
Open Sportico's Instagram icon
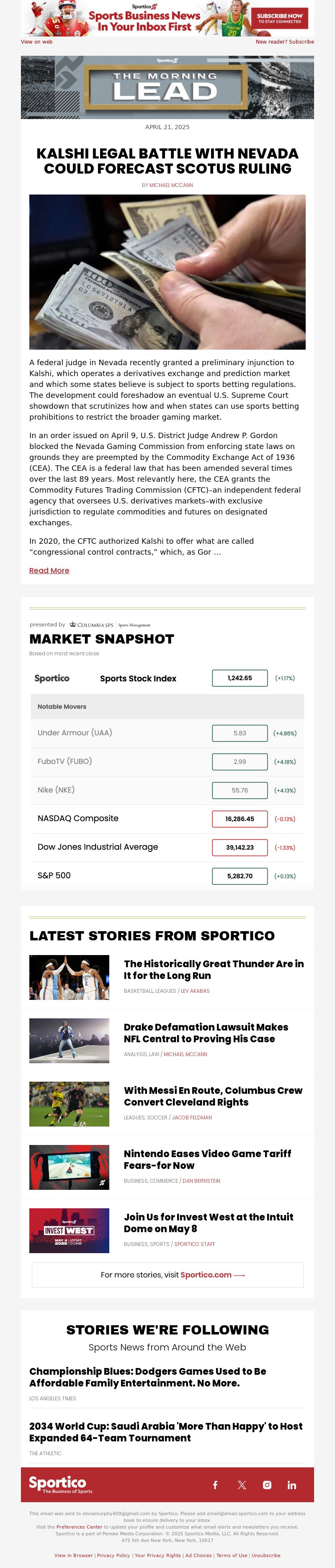point(267,1485)
